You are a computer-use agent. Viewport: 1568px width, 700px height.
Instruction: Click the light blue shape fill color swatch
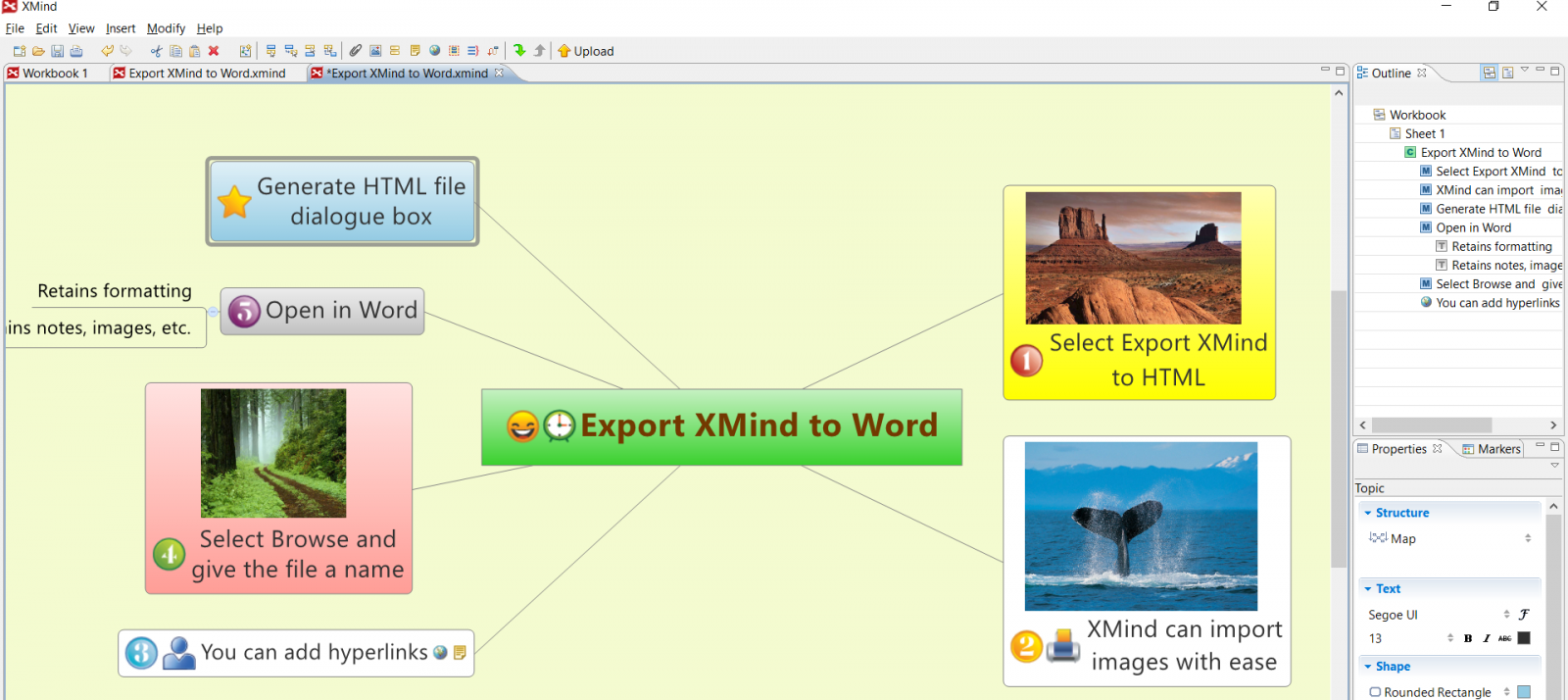click(1524, 692)
